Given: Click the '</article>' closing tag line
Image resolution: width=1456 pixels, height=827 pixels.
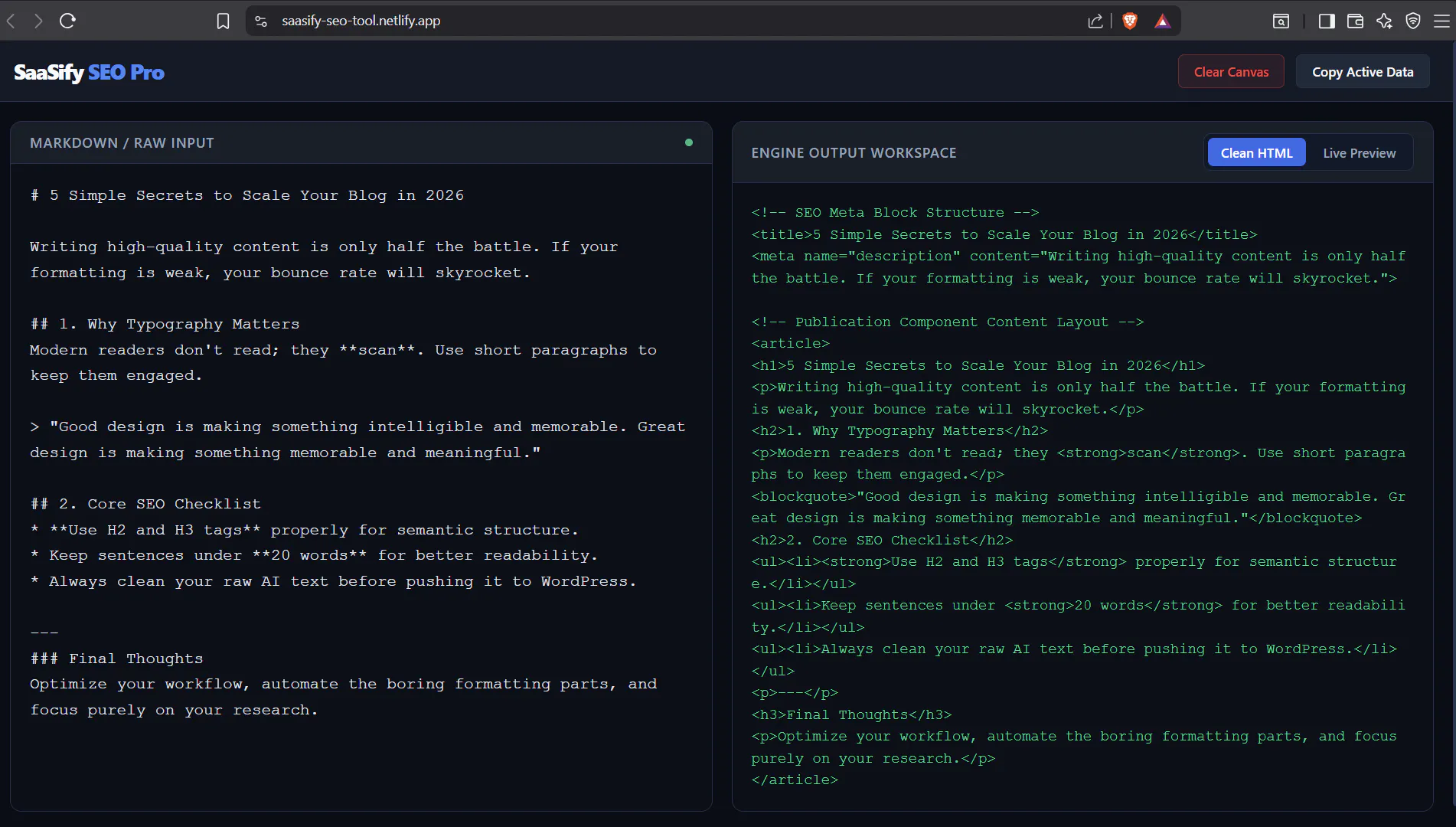Looking at the screenshot, I should coord(794,780).
